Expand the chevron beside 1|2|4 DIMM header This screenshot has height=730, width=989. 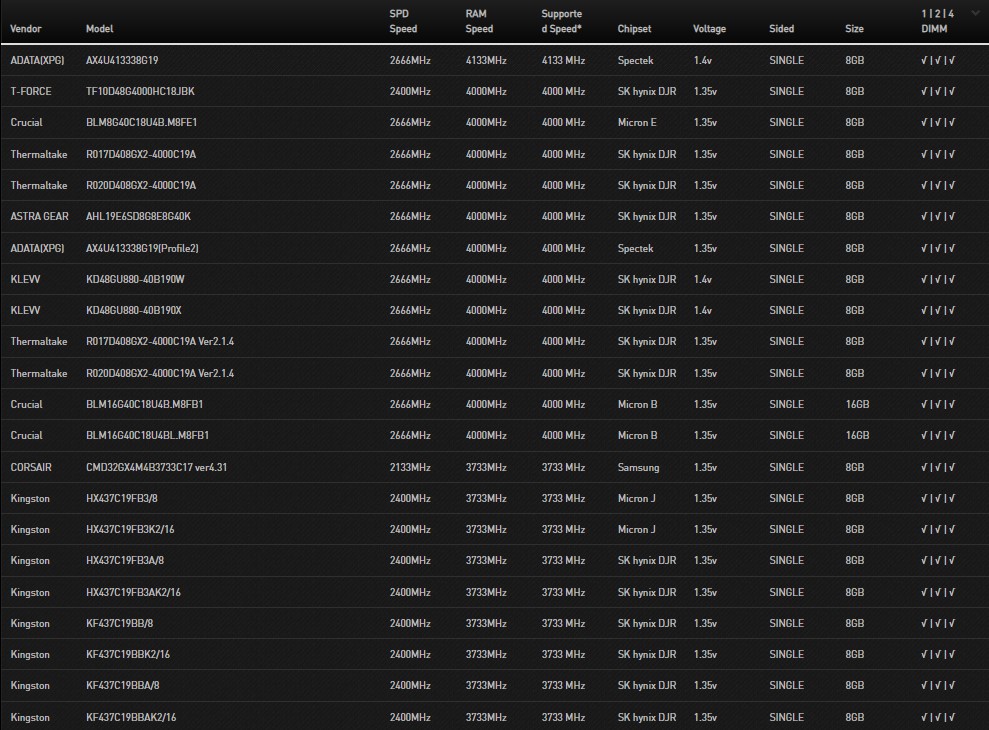click(x=978, y=14)
